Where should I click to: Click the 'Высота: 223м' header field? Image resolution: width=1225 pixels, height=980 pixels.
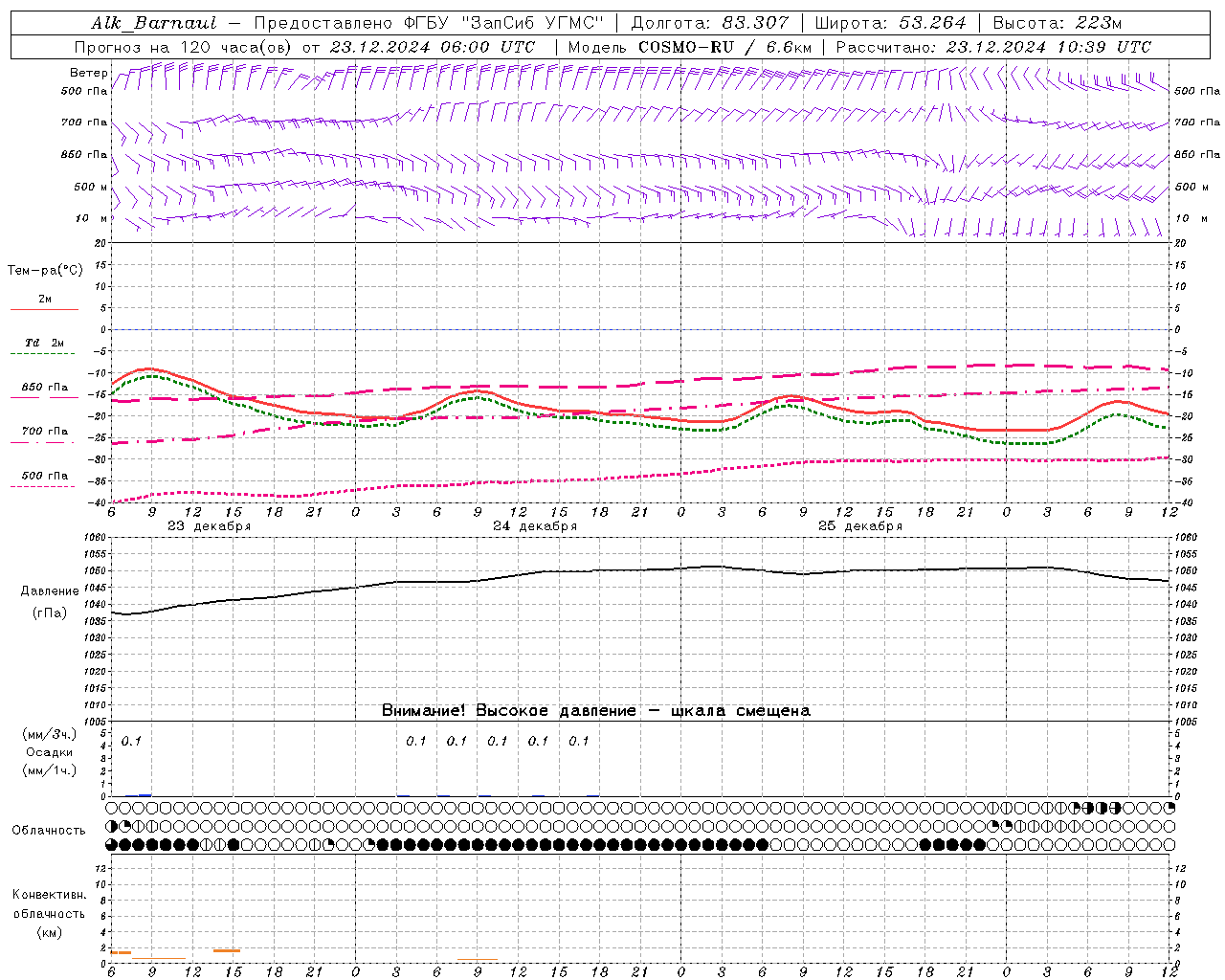tap(1058, 23)
